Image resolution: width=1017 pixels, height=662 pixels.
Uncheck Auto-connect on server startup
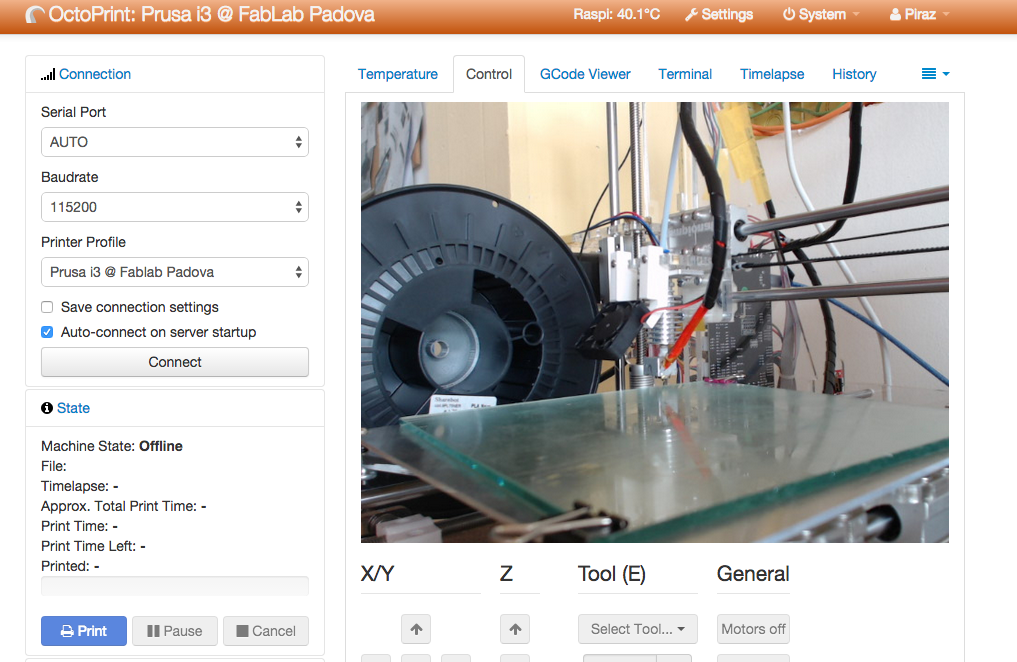click(x=47, y=332)
